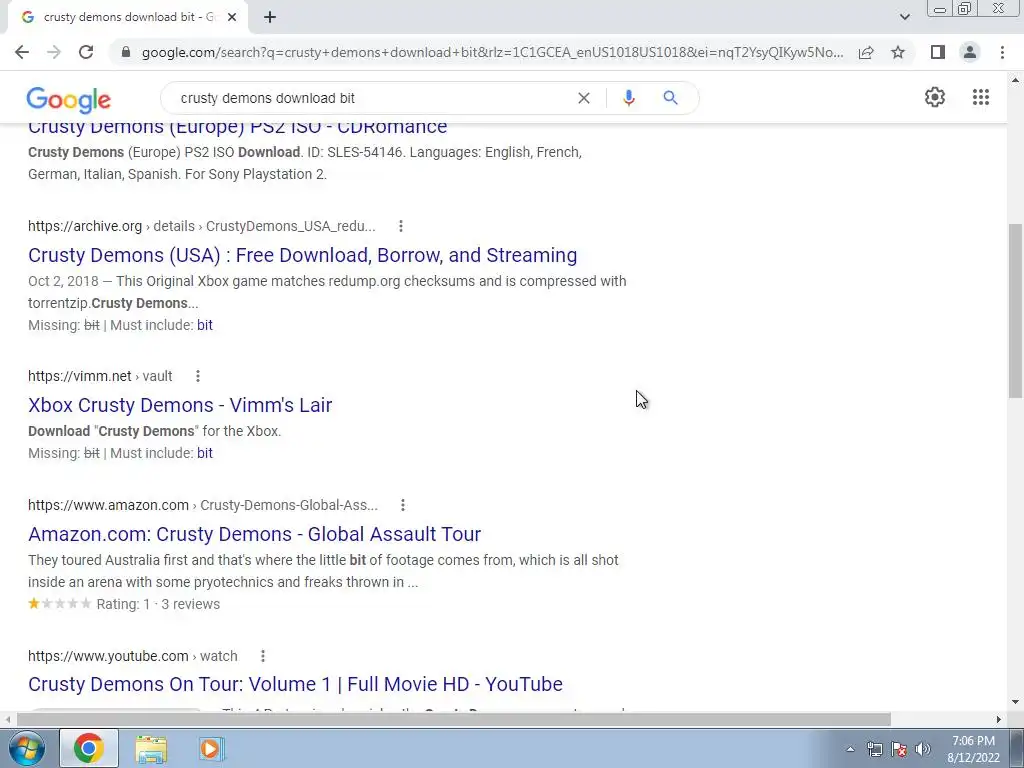This screenshot has height=768, width=1024.
Task: Click horizontal scrollbar left arrow
Action: coord(8,719)
